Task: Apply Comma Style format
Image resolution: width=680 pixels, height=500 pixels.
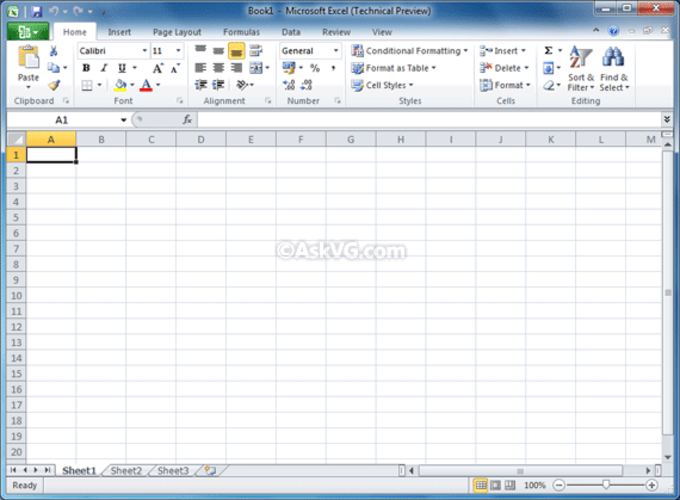Action: pyautogui.click(x=333, y=68)
